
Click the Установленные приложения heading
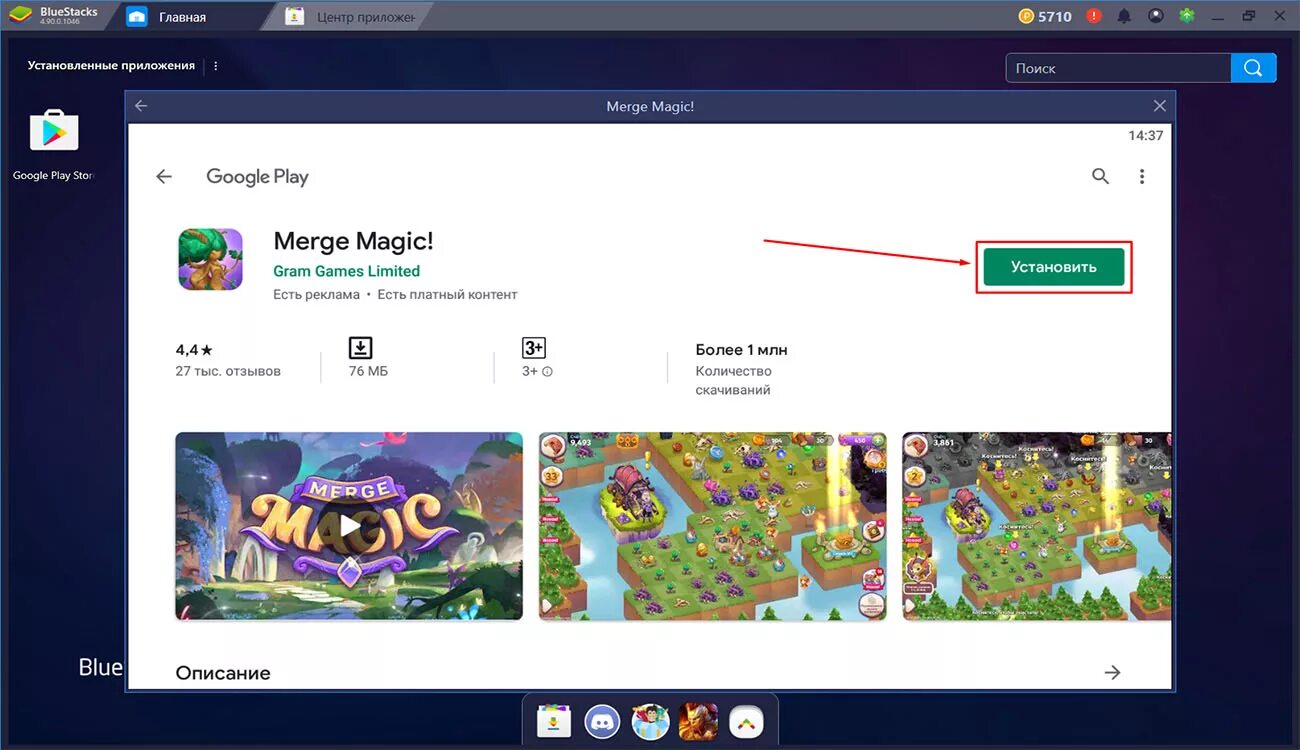point(111,65)
